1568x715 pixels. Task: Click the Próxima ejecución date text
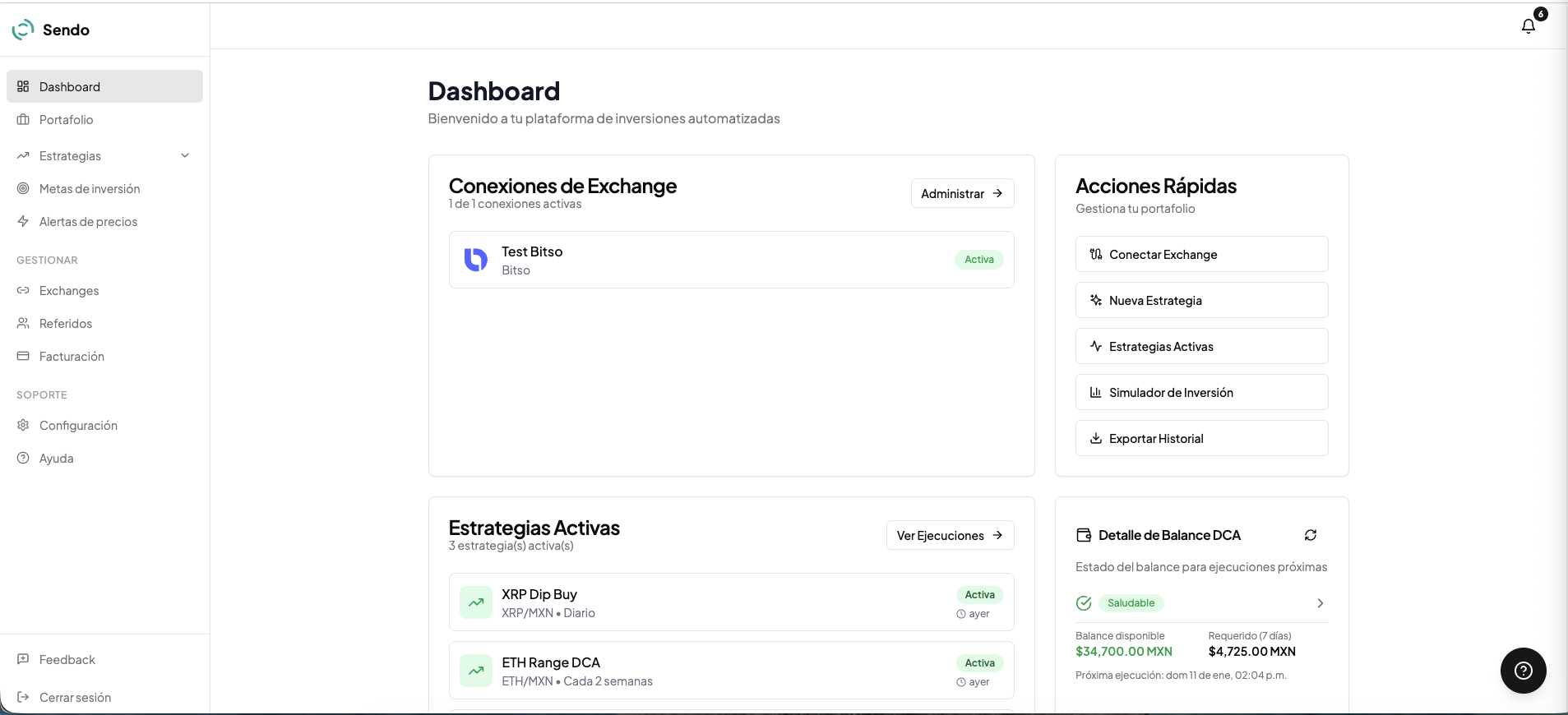pos(1181,676)
